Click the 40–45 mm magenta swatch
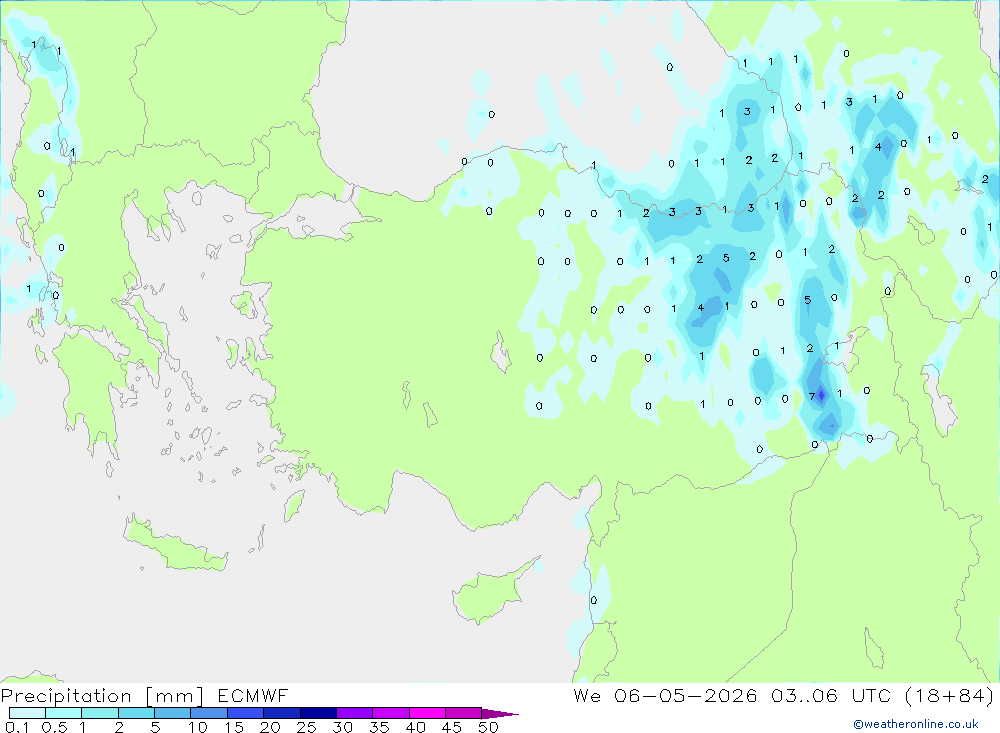 427,713
